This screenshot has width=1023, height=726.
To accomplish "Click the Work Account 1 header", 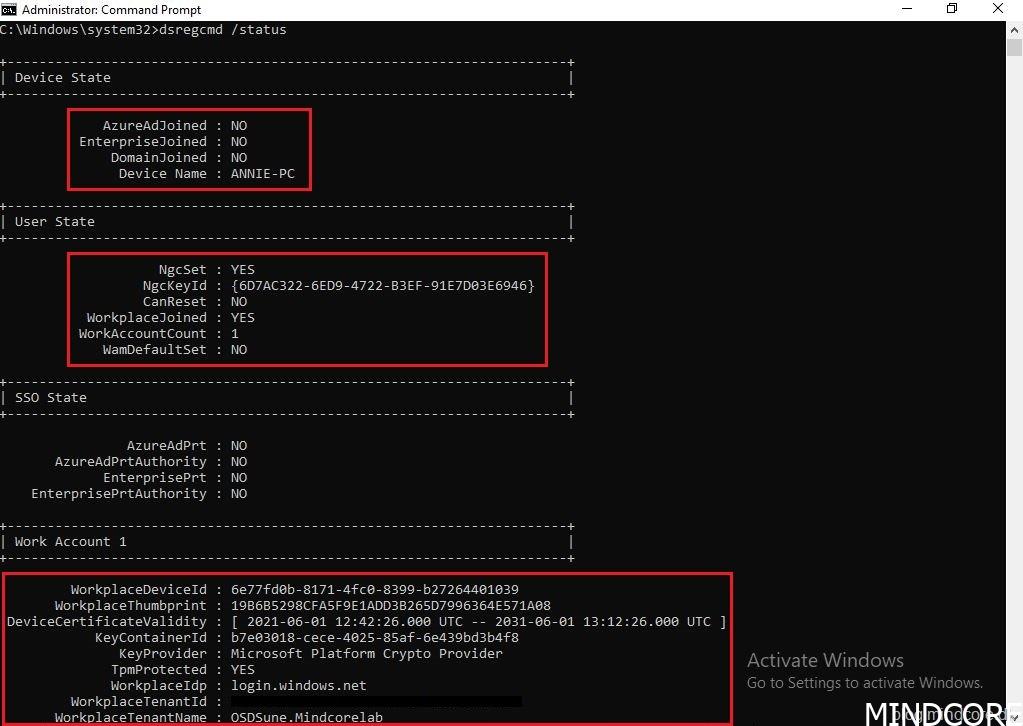I will point(70,542).
